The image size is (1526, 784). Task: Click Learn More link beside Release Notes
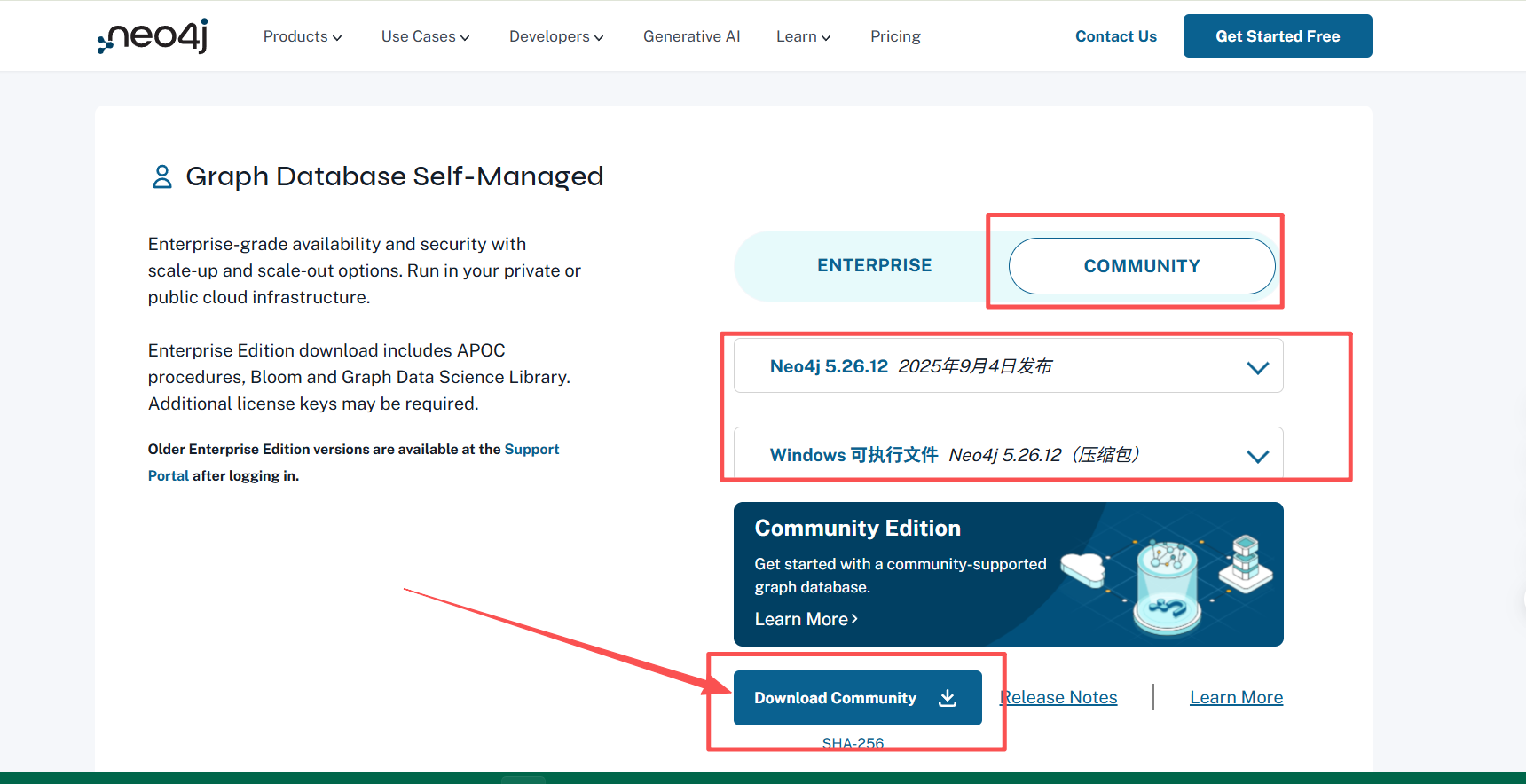pos(1236,697)
